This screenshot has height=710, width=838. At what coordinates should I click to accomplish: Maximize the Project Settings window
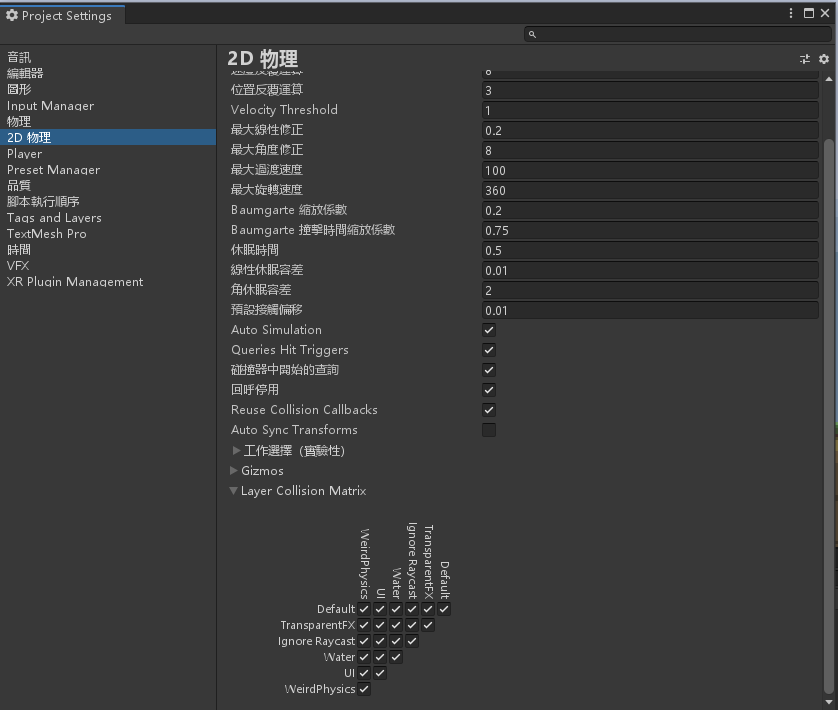tap(809, 14)
